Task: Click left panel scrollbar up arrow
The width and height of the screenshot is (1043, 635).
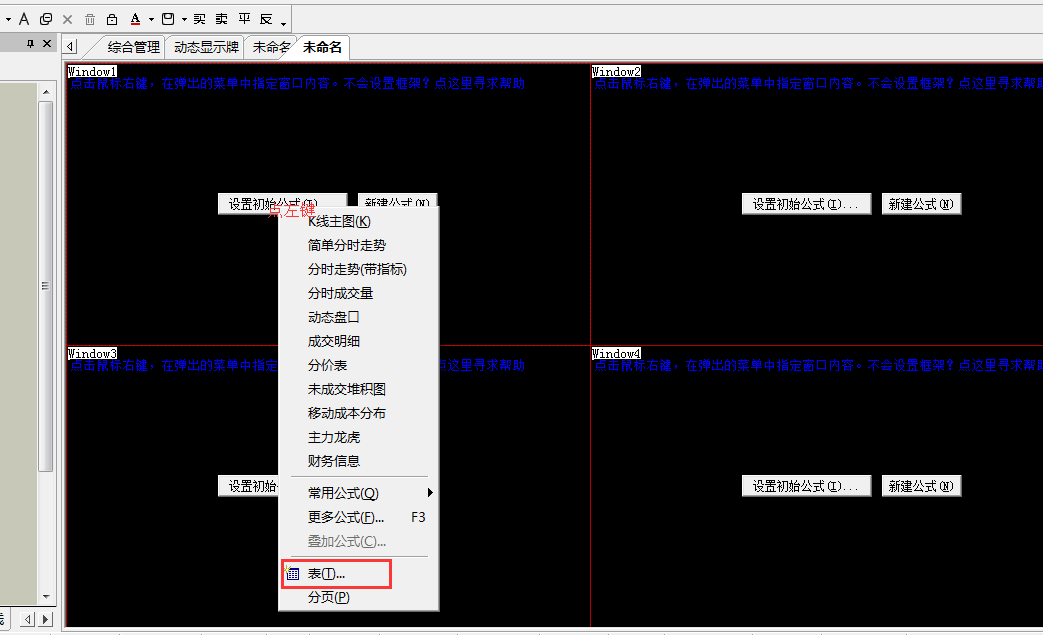Action: (x=46, y=92)
